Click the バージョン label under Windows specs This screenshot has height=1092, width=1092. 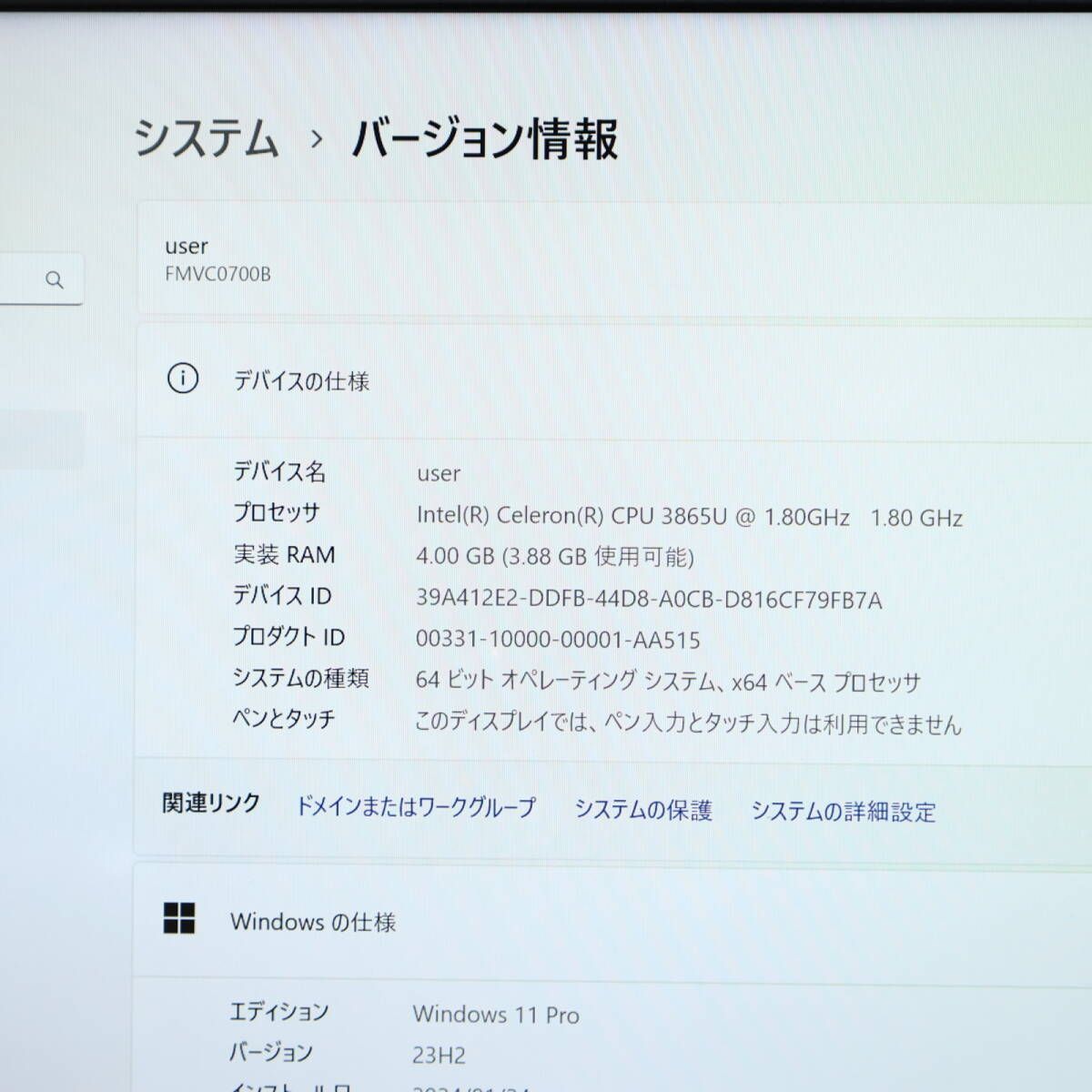click(x=271, y=1053)
